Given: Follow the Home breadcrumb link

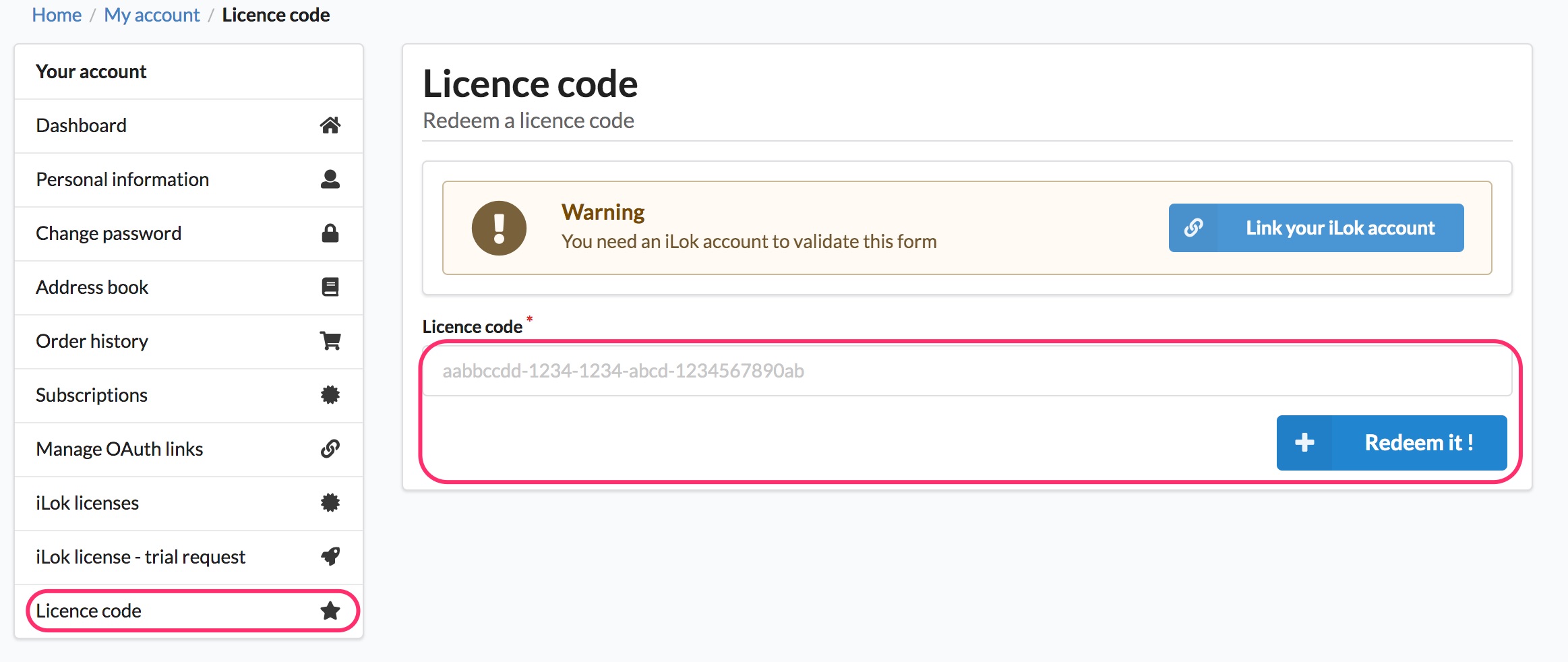Looking at the screenshot, I should 57,15.
